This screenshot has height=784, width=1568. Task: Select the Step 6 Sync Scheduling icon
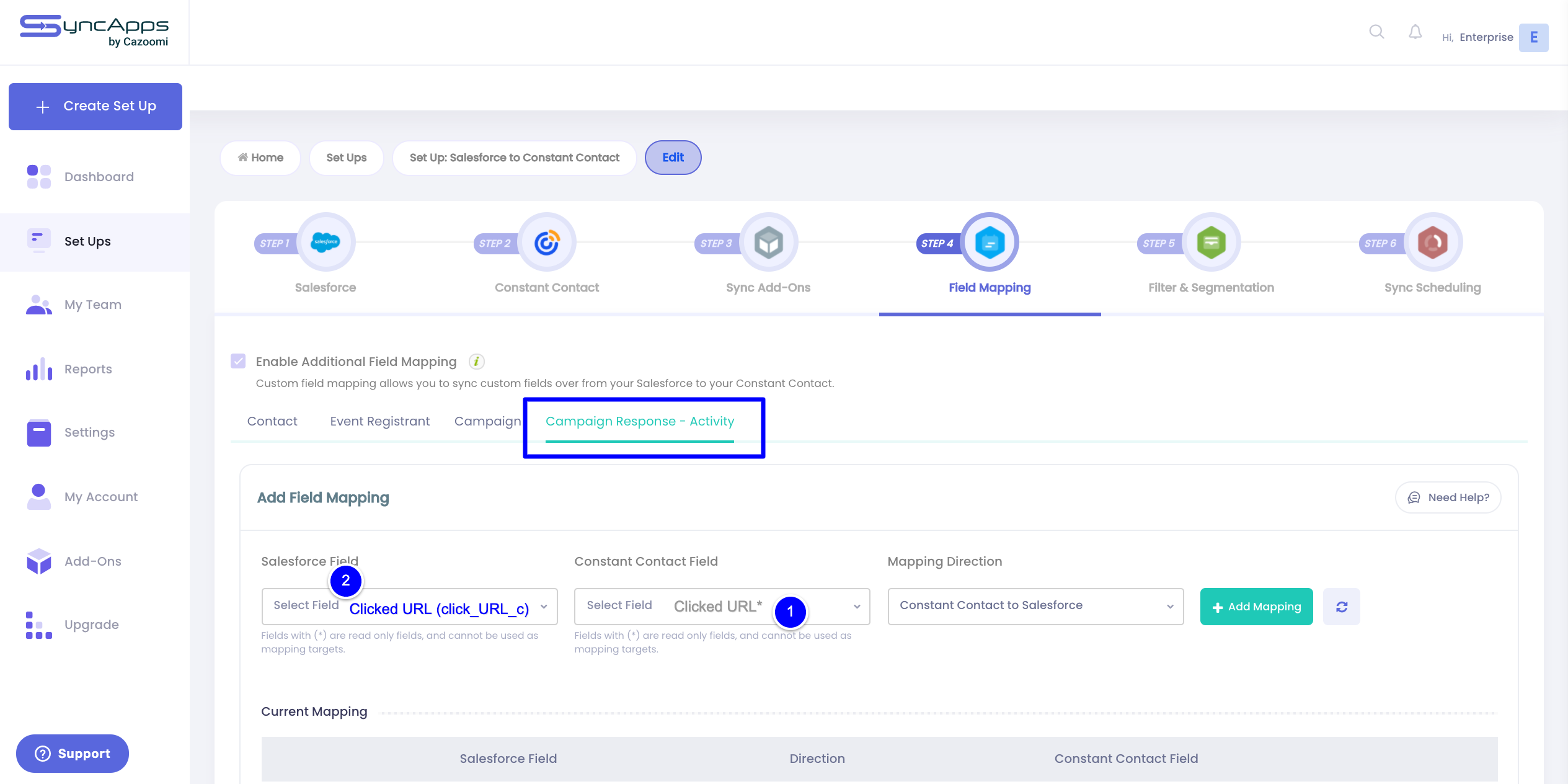tap(1432, 242)
